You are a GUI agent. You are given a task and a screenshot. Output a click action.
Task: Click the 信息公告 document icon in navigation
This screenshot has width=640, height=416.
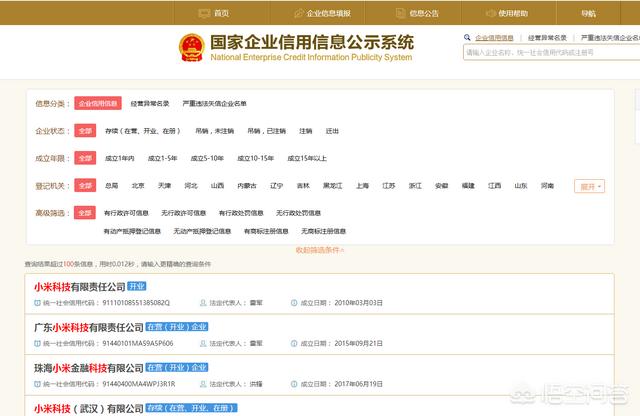pyautogui.click(x=400, y=13)
